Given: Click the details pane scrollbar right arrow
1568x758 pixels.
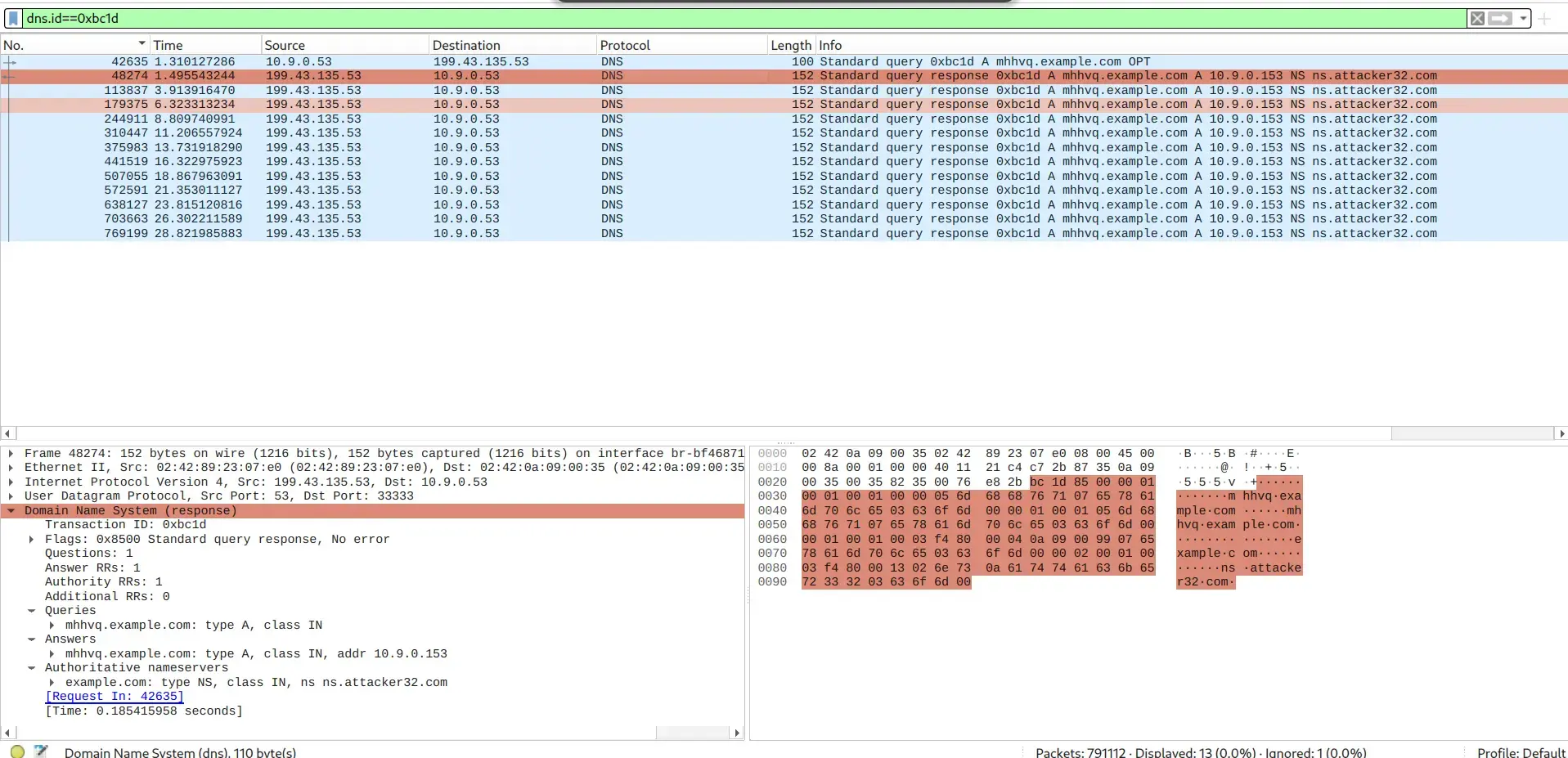Looking at the screenshot, I should [737, 733].
